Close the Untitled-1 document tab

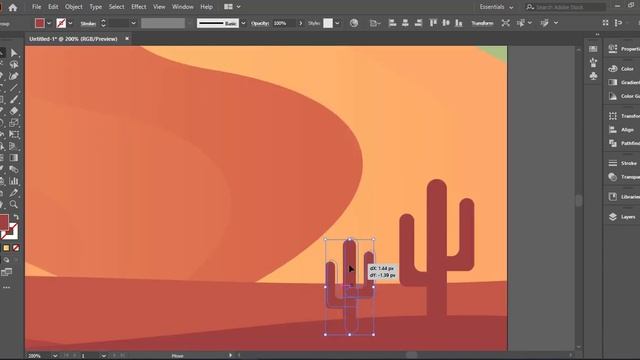[127, 39]
